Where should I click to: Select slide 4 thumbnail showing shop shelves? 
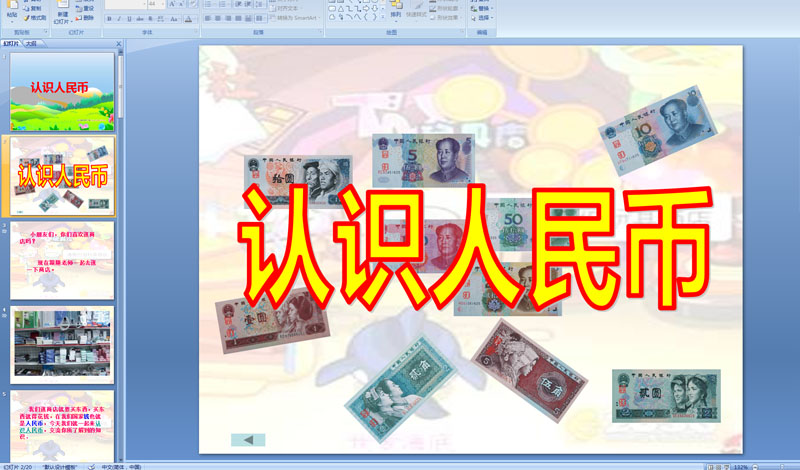tap(62, 344)
